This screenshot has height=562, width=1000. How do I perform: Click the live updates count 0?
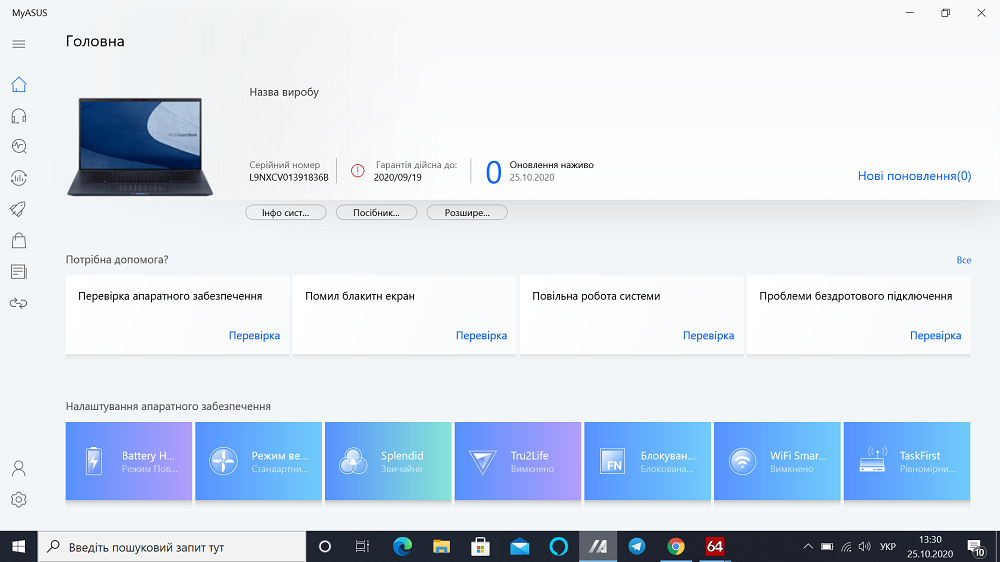tap(493, 172)
